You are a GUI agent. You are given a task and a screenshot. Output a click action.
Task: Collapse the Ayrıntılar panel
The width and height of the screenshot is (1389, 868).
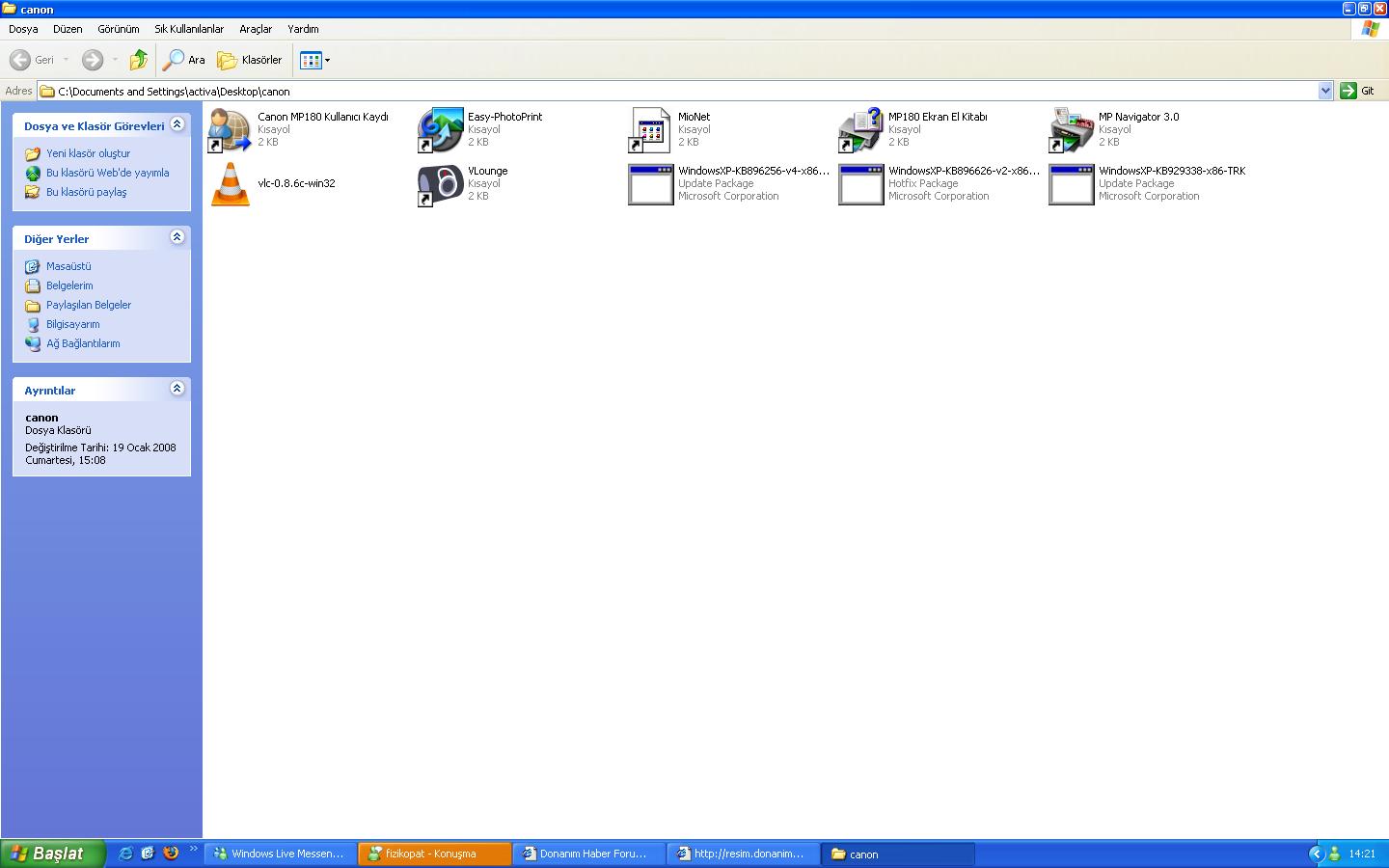pyautogui.click(x=177, y=389)
